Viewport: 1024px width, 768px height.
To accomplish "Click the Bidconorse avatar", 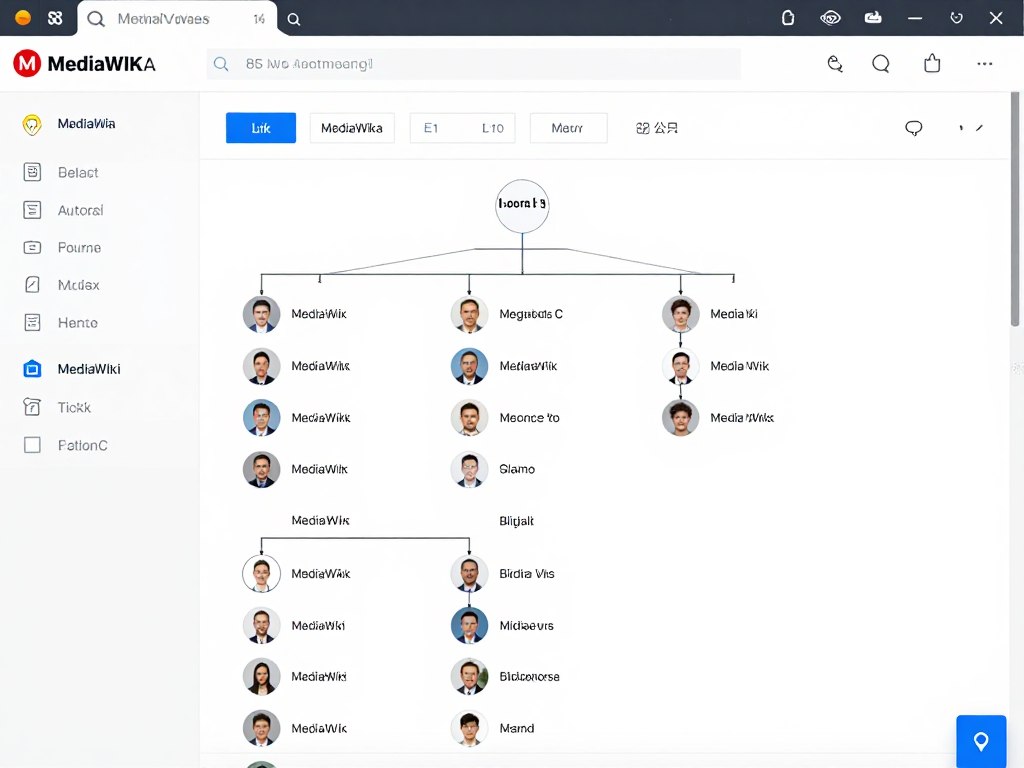I will coord(469,677).
